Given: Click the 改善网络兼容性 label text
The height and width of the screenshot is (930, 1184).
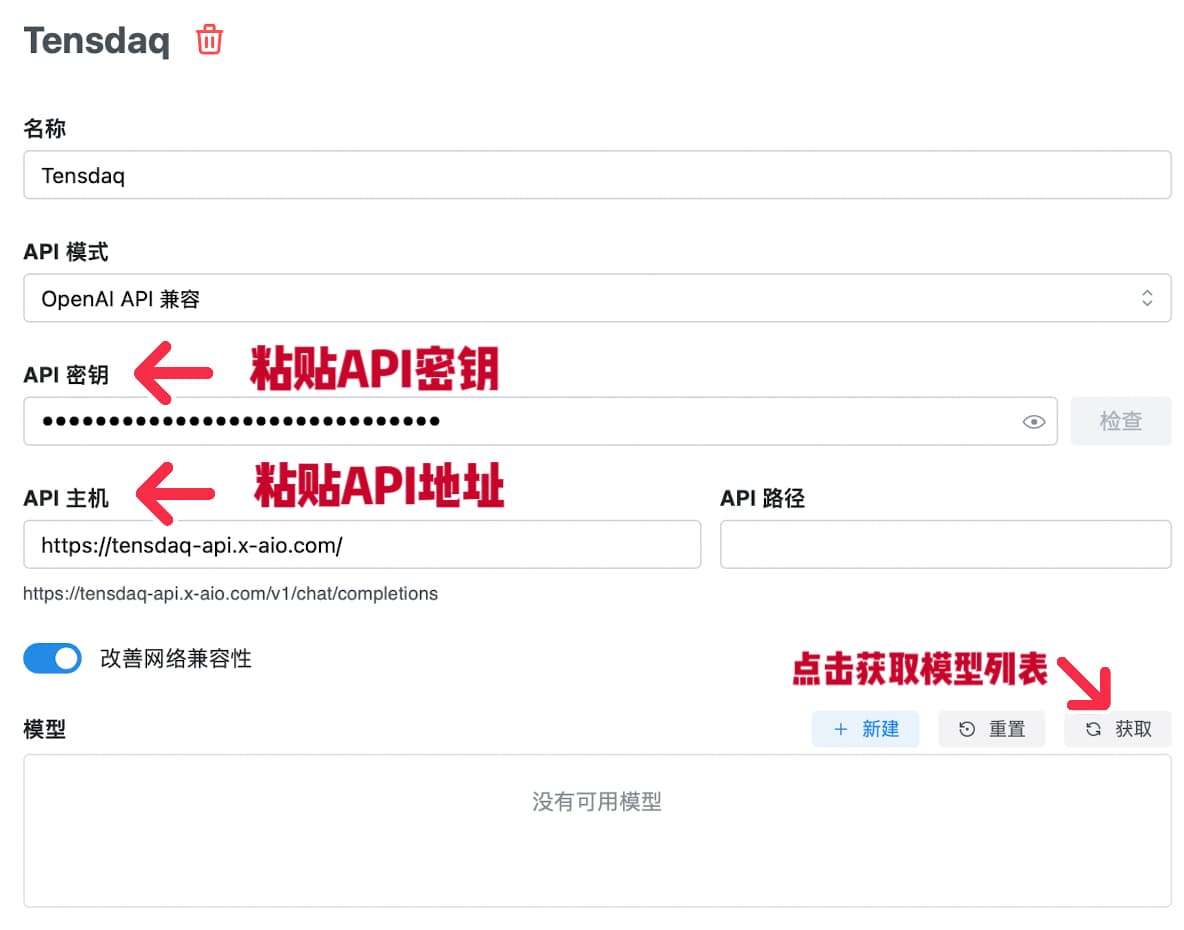Looking at the screenshot, I should (175, 659).
